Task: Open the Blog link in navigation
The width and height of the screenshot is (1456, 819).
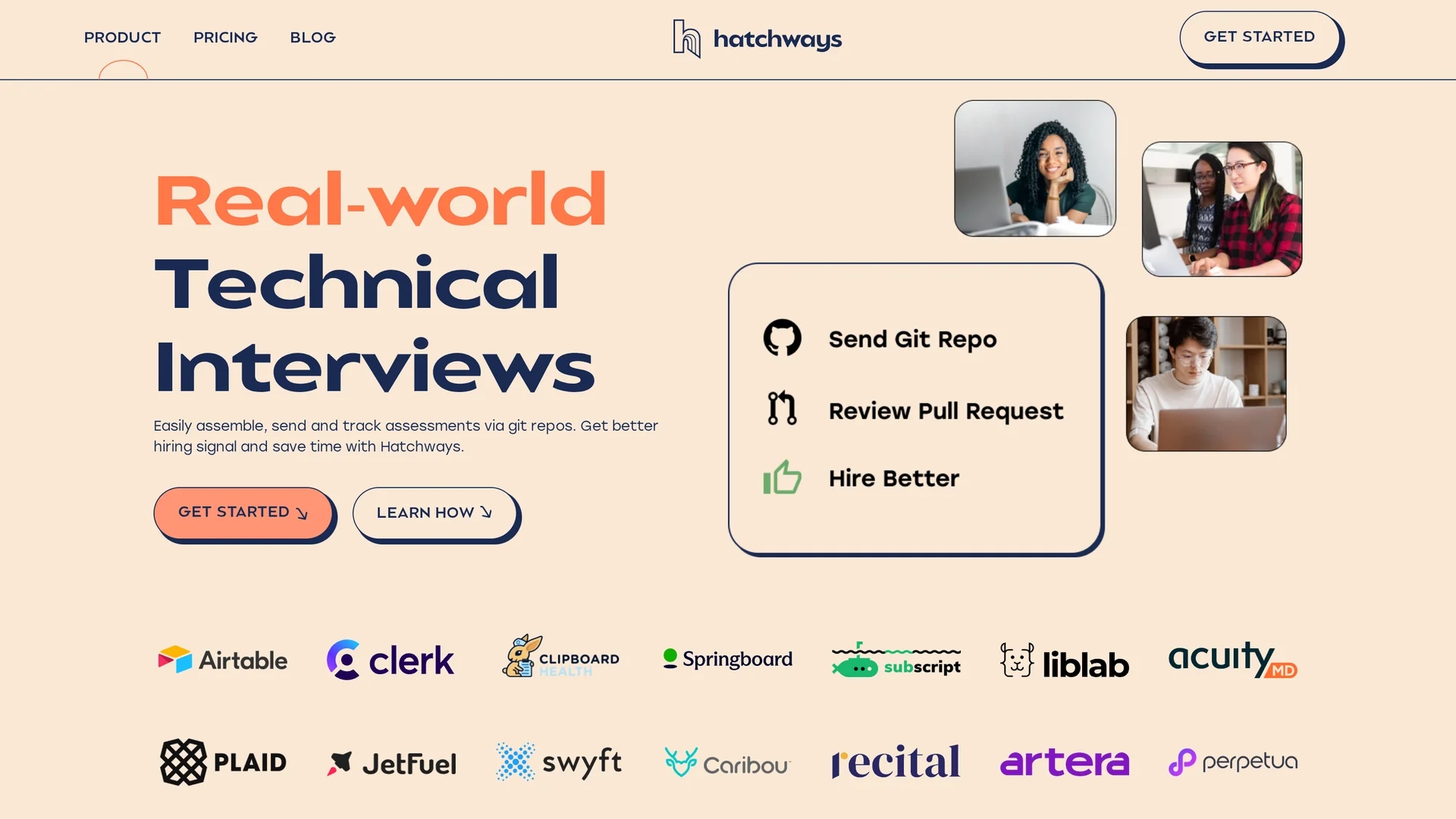Action: click(312, 37)
